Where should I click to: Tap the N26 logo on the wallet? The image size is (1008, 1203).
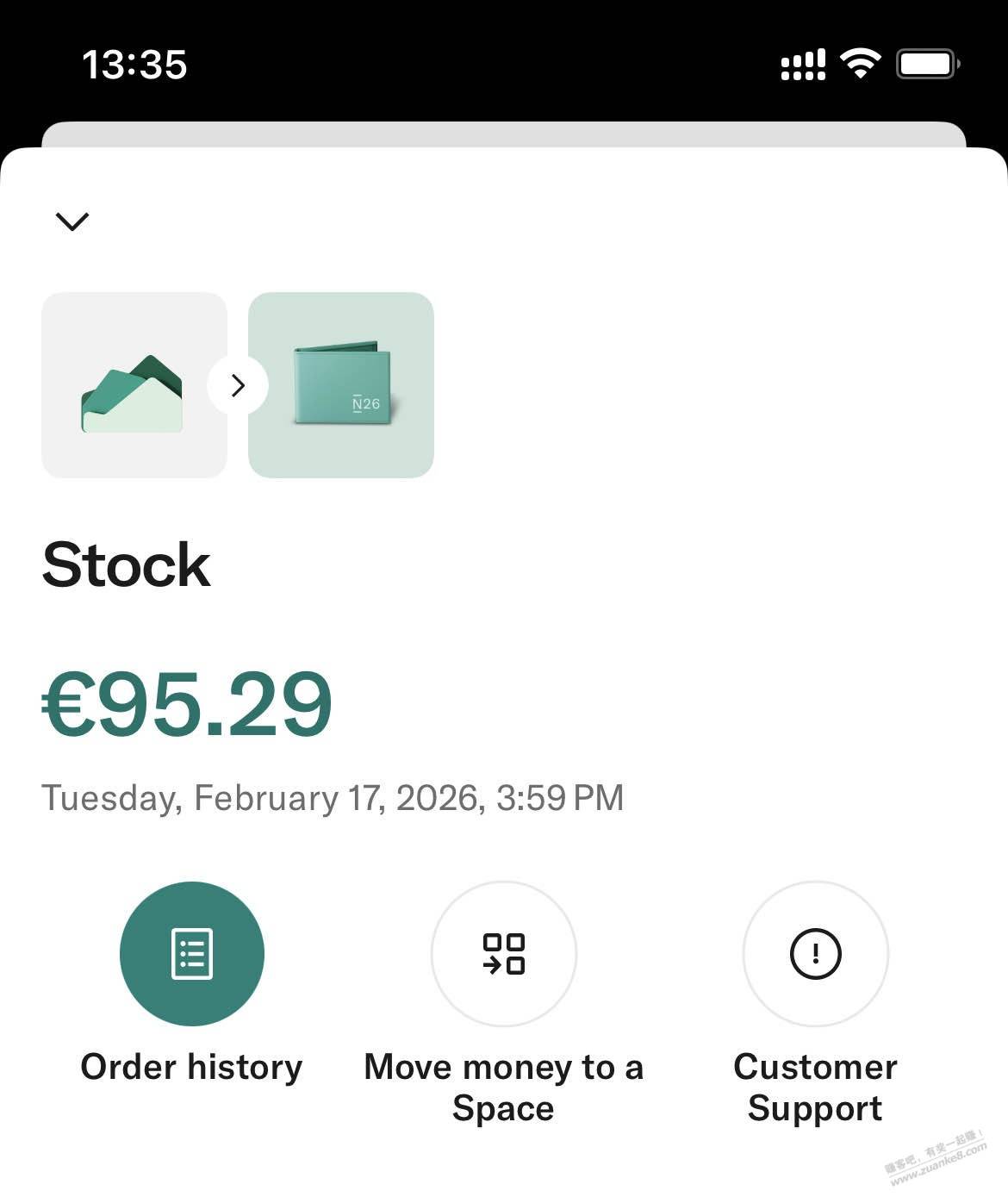pos(366,403)
